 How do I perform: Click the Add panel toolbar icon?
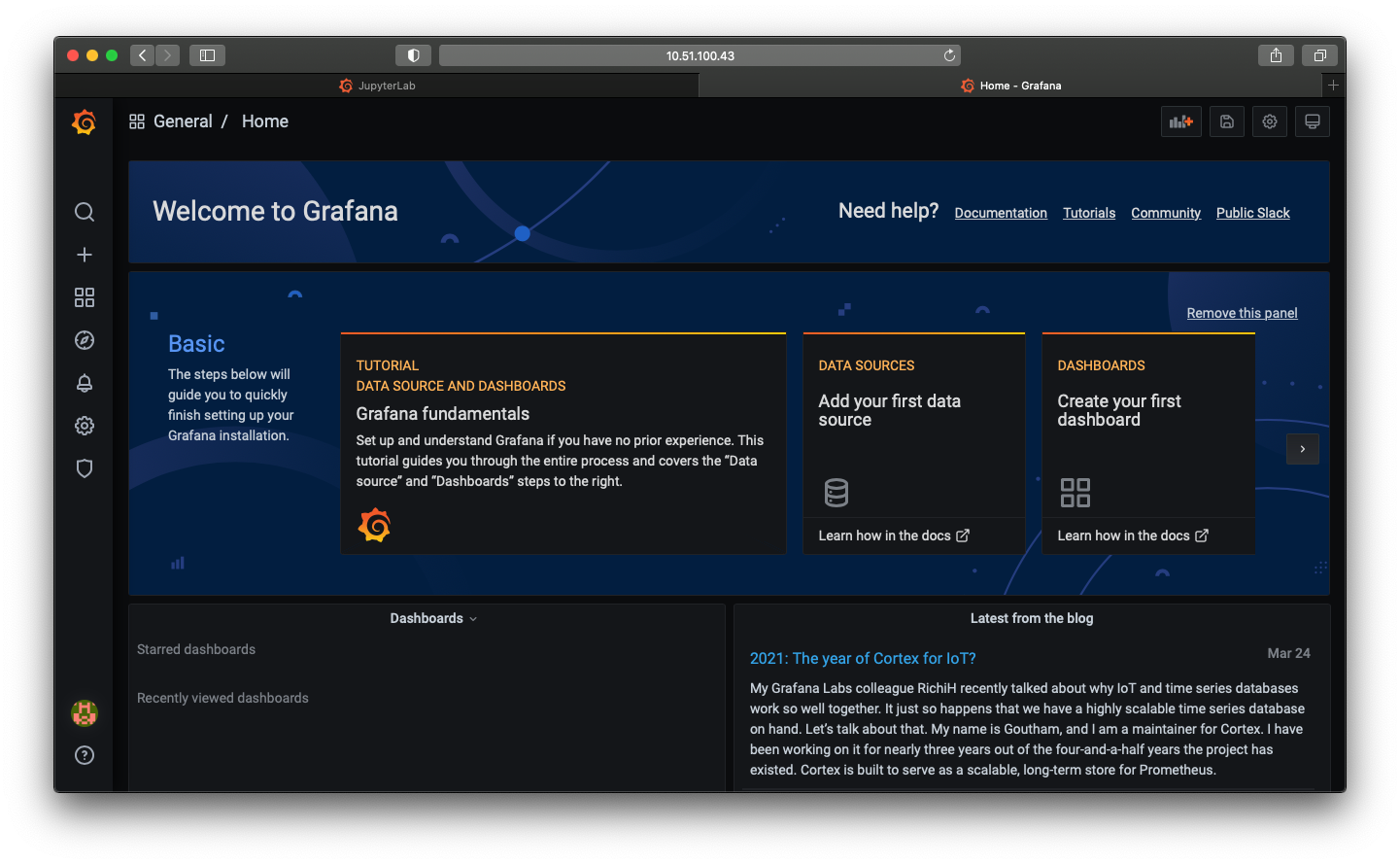point(1181,121)
